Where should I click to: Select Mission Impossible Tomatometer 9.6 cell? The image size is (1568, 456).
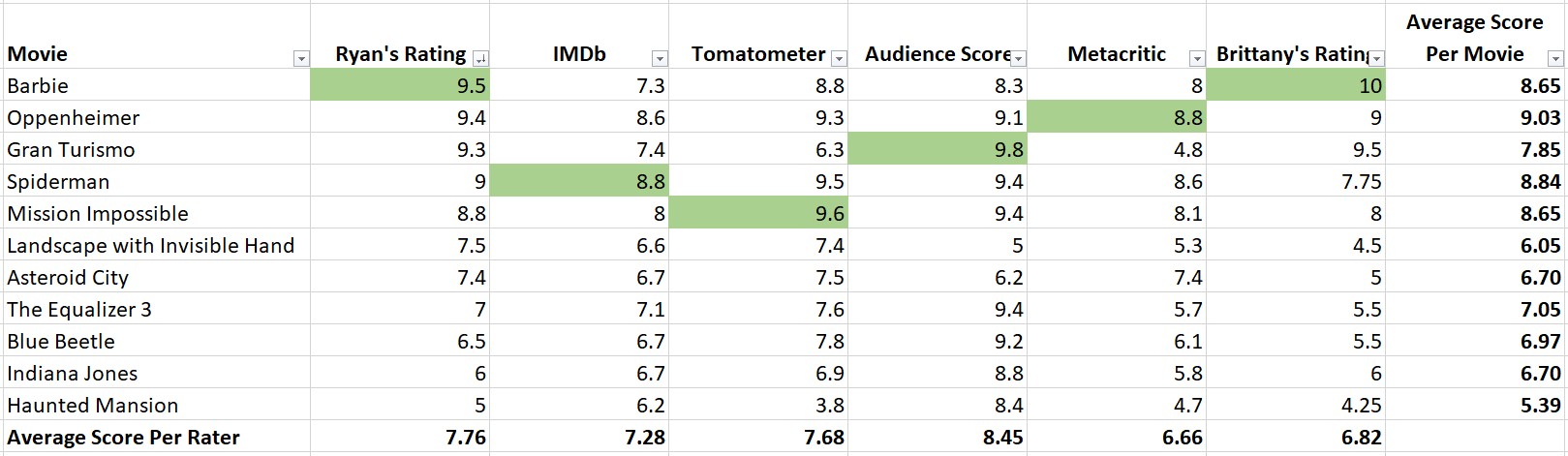tap(758, 213)
